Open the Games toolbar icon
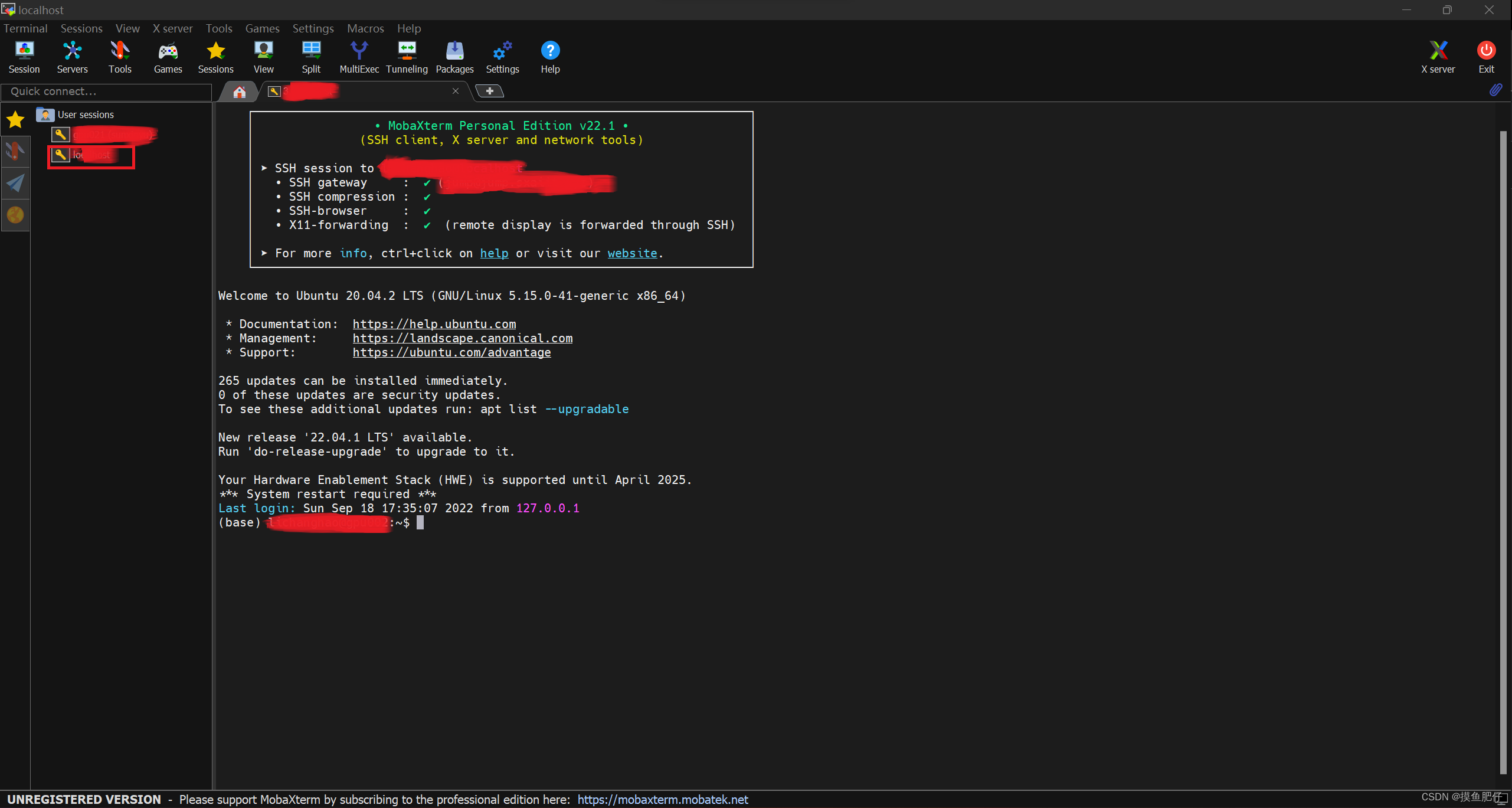Viewport: 1512px width, 808px height. click(x=168, y=56)
